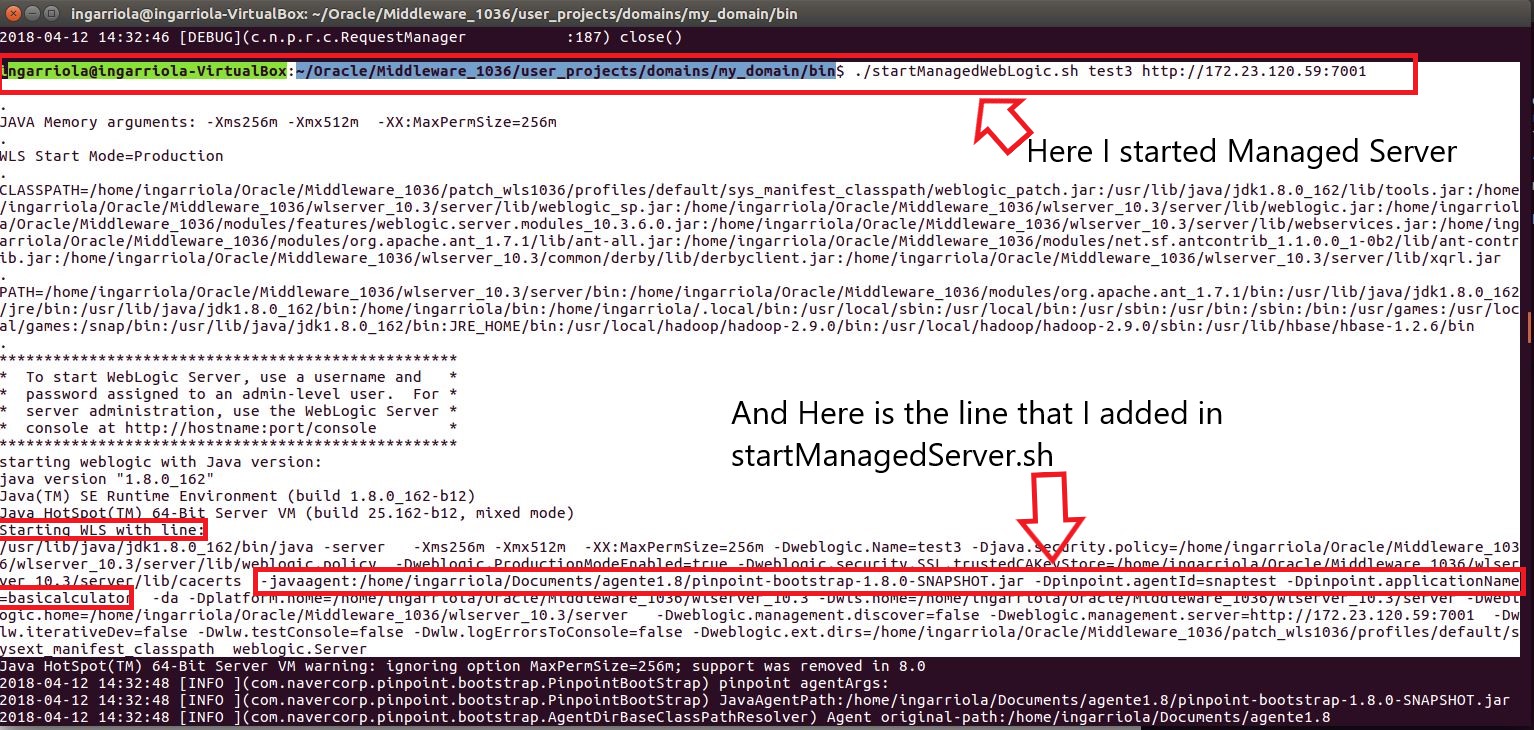Click "Java(TM) SE Runtime Environment (build 1.8.0_162-b12)" line
Image resolution: width=1534 pixels, height=730 pixels.
[x=237, y=496]
